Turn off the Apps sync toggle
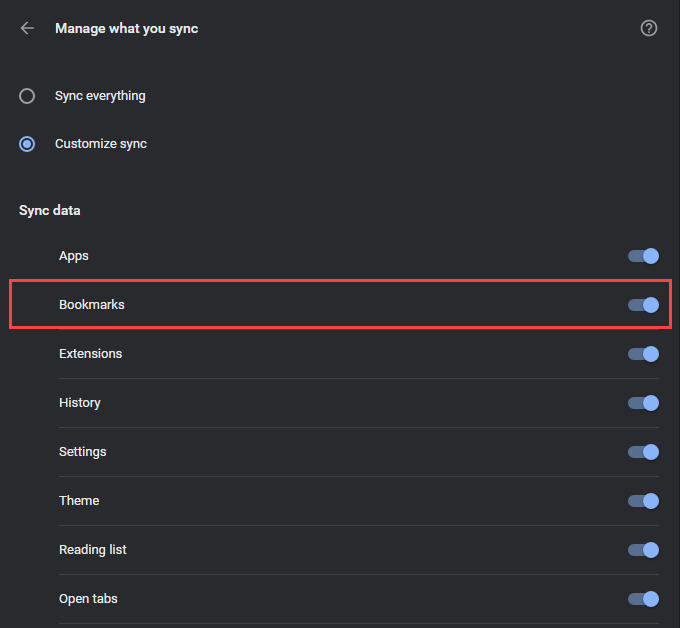The width and height of the screenshot is (680, 628). click(643, 256)
